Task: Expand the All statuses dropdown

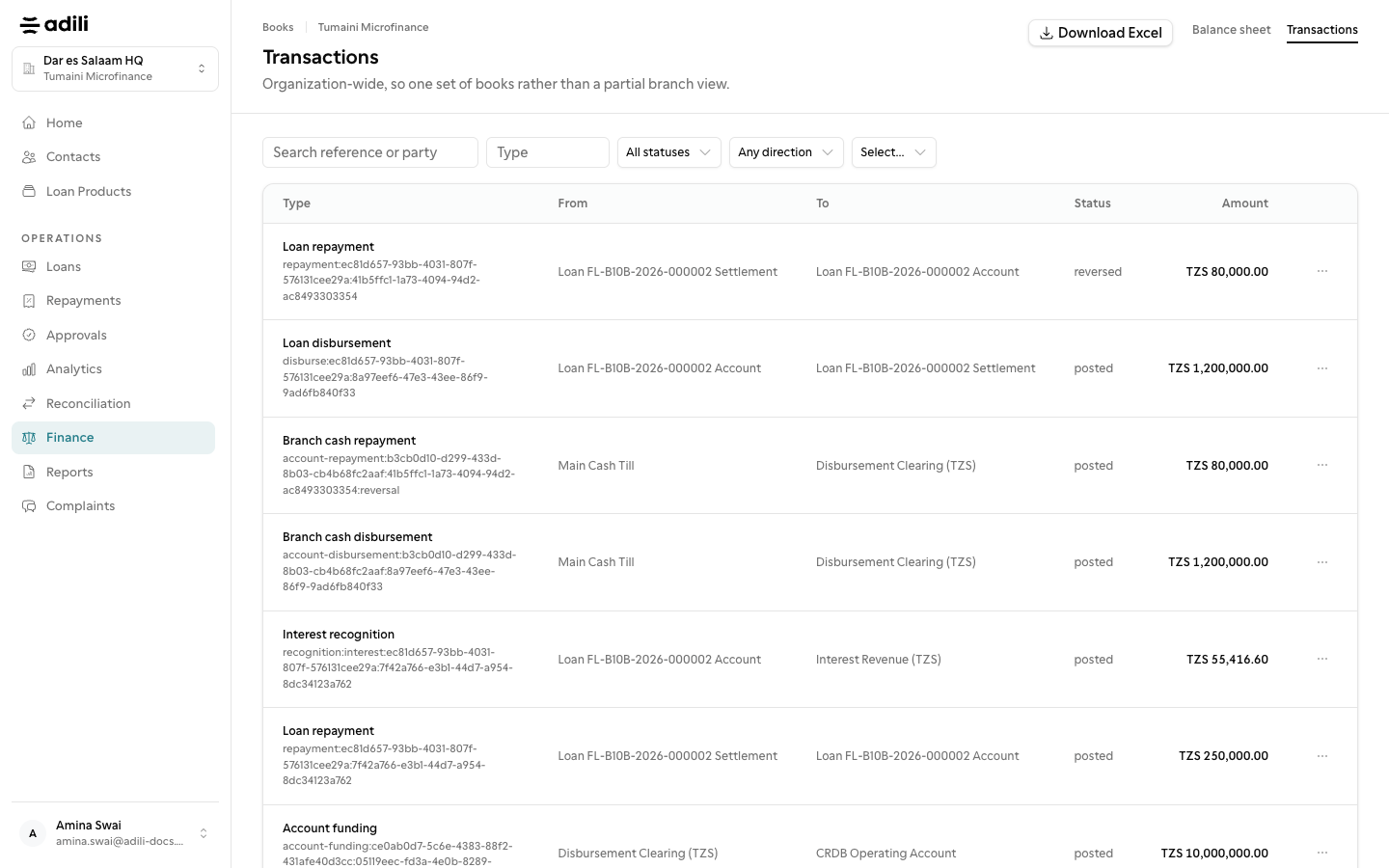Action: point(669,152)
